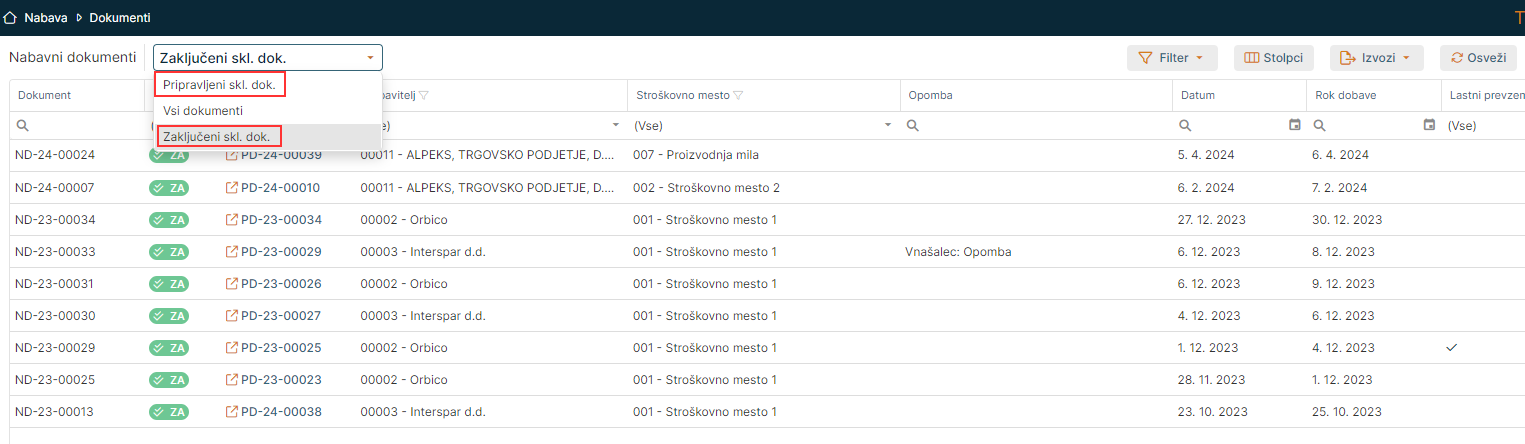Click the checkmark in ND-23-00029 Lastni prevzem
1525x444 pixels.
click(1452, 348)
